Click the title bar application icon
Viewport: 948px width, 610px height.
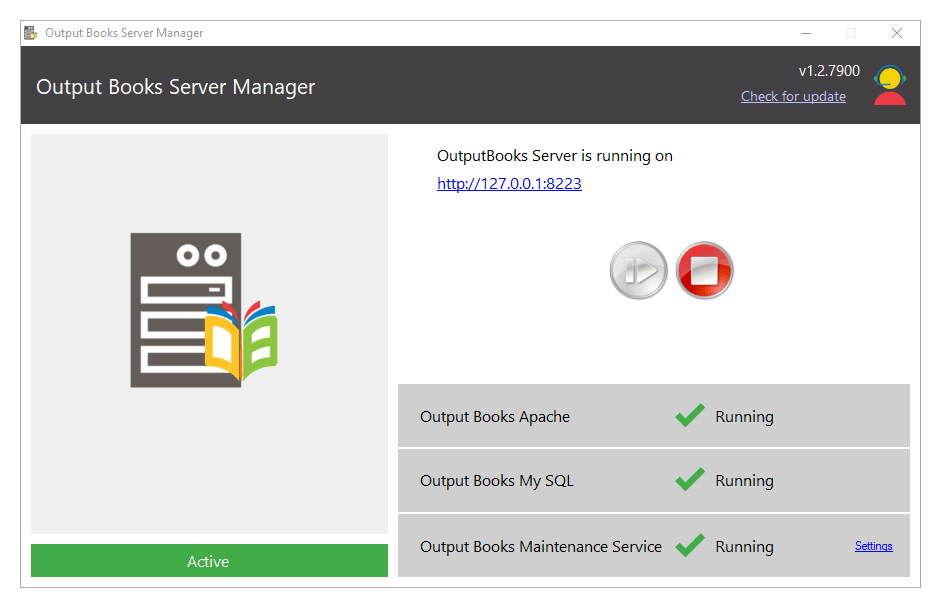[x=31, y=33]
